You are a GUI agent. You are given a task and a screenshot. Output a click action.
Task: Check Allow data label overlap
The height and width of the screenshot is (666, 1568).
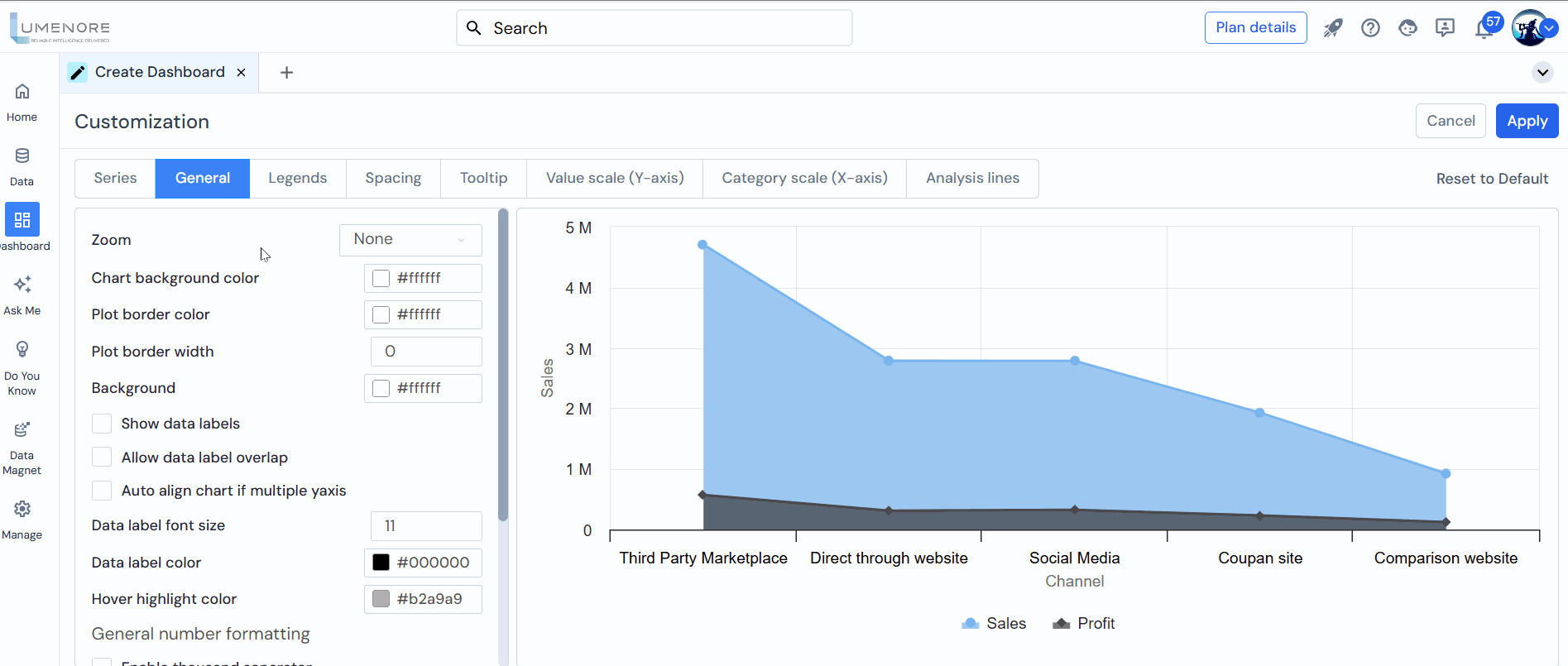[x=102, y=458]
